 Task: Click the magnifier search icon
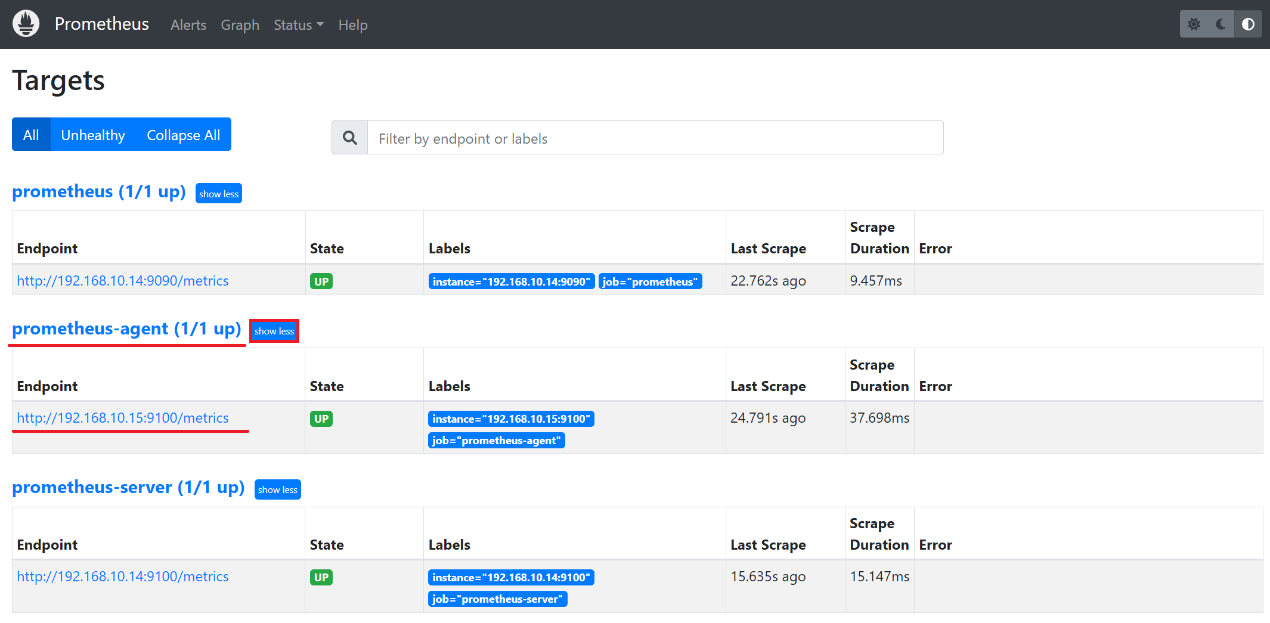349,138
